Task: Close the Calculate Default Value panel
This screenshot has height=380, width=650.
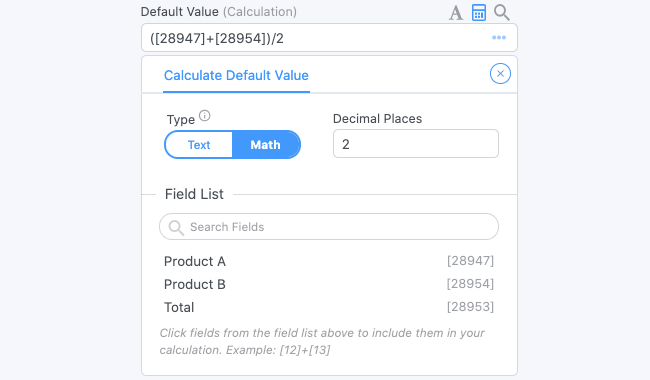Action: 500,74
